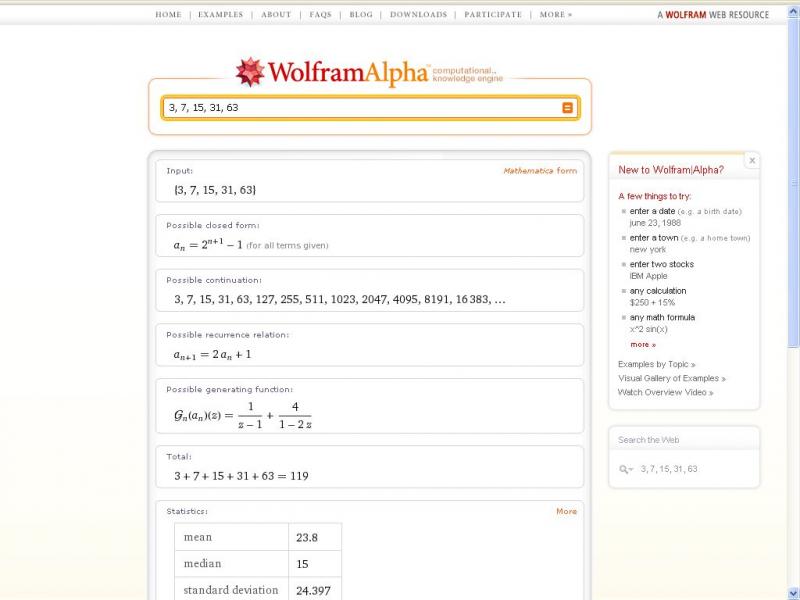Viewport: 800px width, 600px height.
Task: Click the red more » link in the sidebar
Action: [x=643, y=345]
